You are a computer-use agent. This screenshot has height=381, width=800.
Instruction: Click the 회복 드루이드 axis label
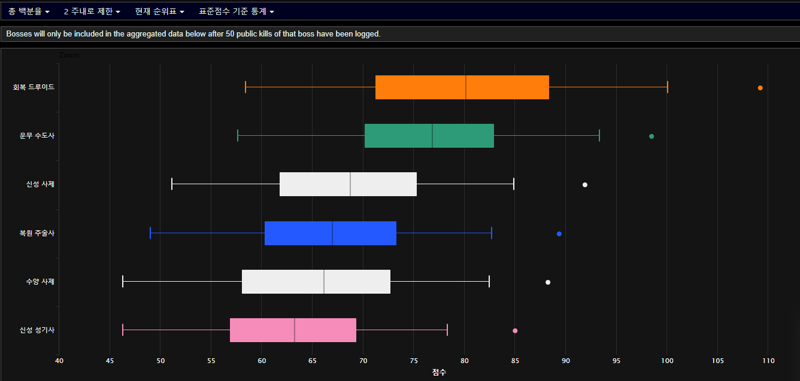(x=34, y=87)
